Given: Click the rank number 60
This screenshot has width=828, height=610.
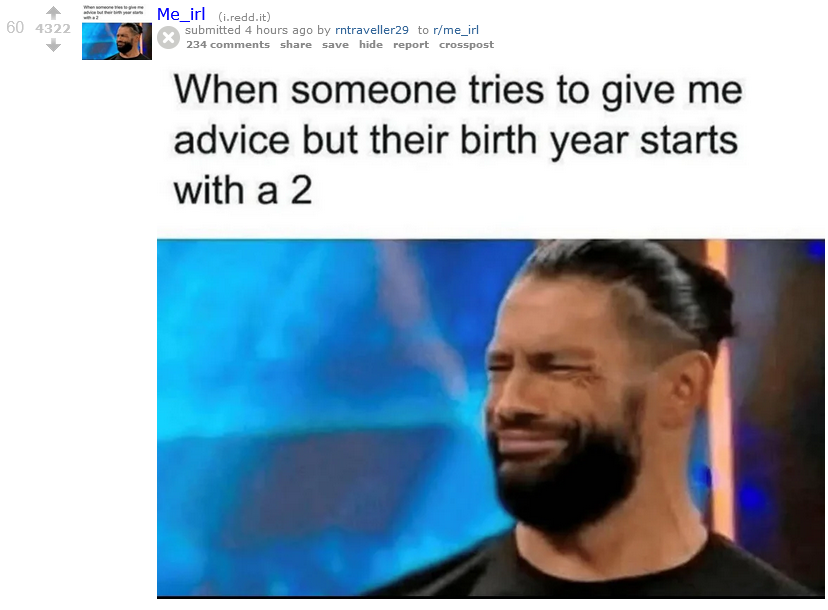Looking at the screenshot, I should pos(15,27).
